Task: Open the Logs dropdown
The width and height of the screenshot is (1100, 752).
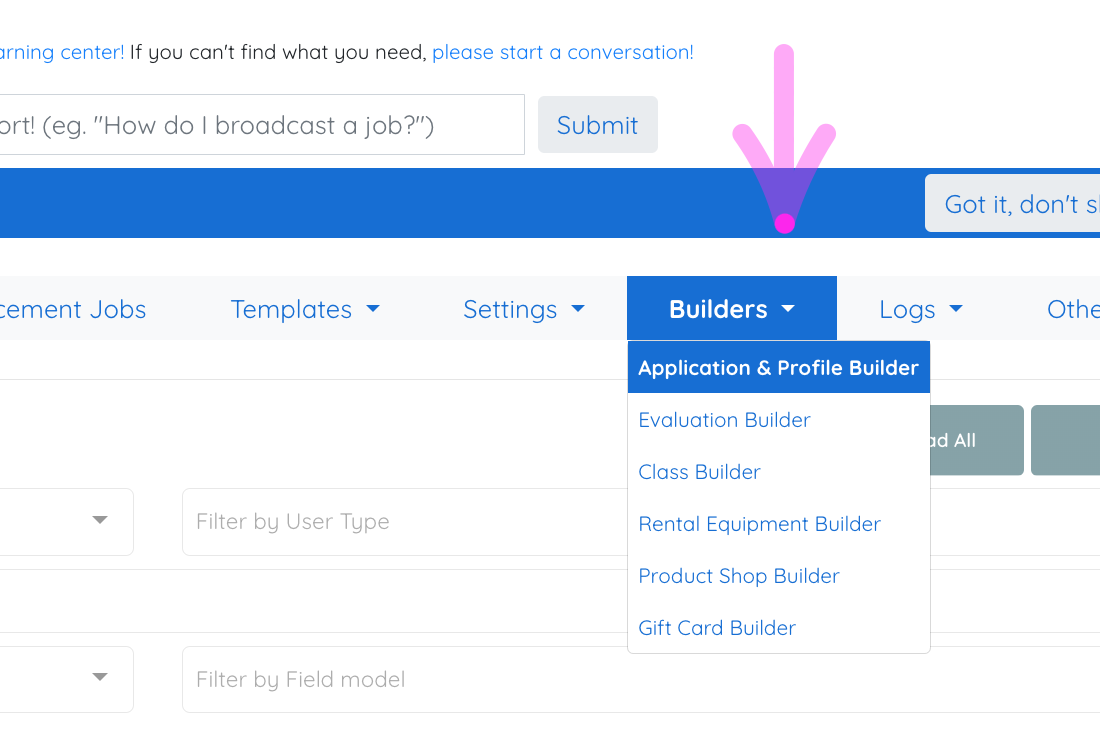Action: point(920,309)
